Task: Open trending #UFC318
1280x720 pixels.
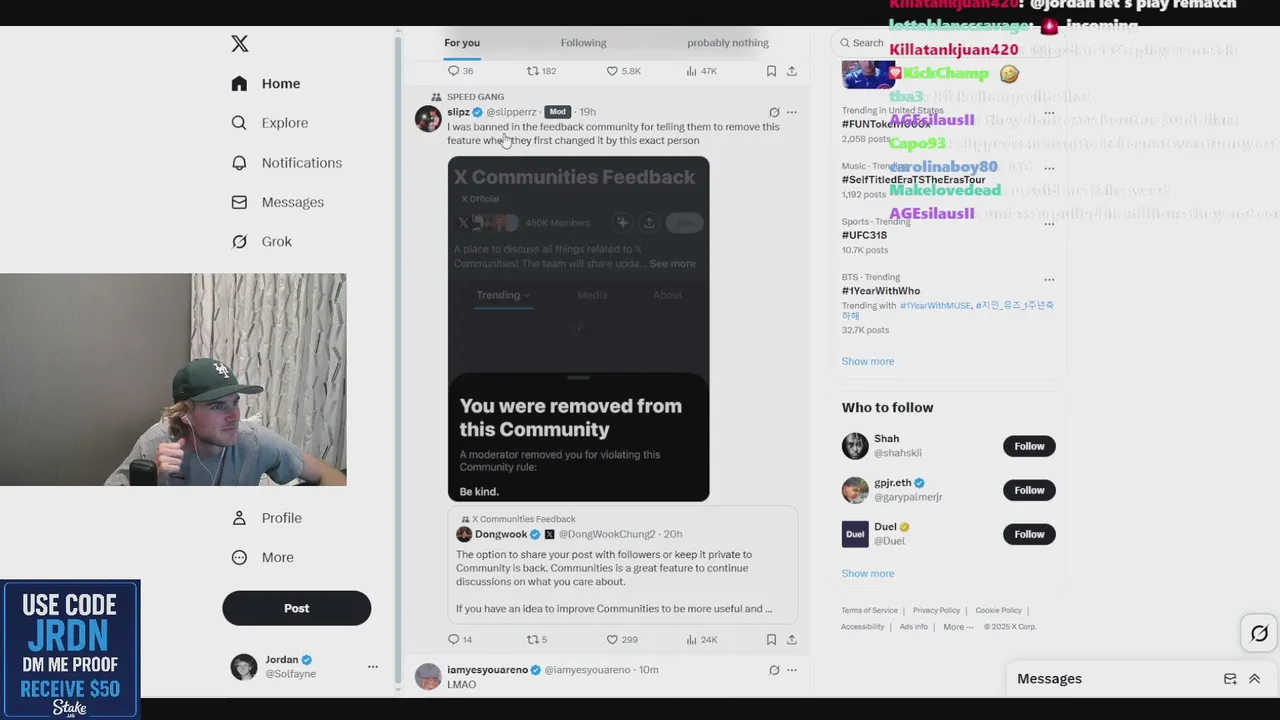Action: click(864, 236)
